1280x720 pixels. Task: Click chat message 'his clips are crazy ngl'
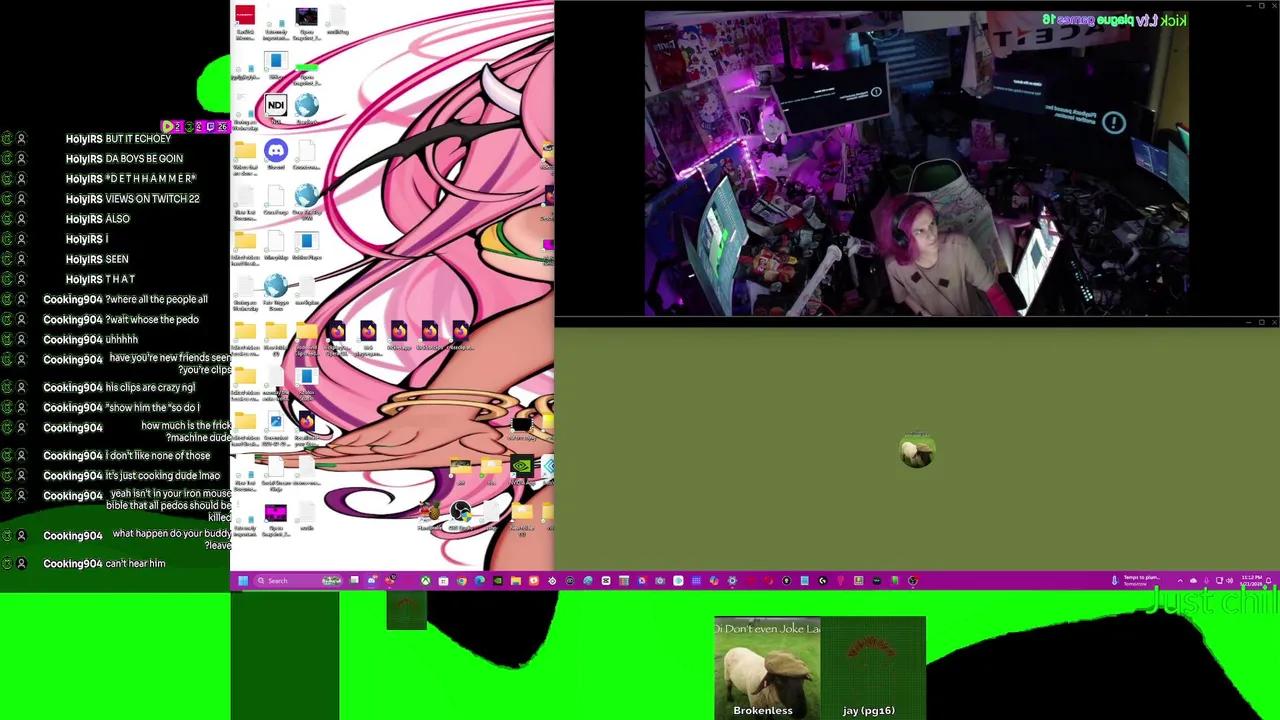(150, 387)
